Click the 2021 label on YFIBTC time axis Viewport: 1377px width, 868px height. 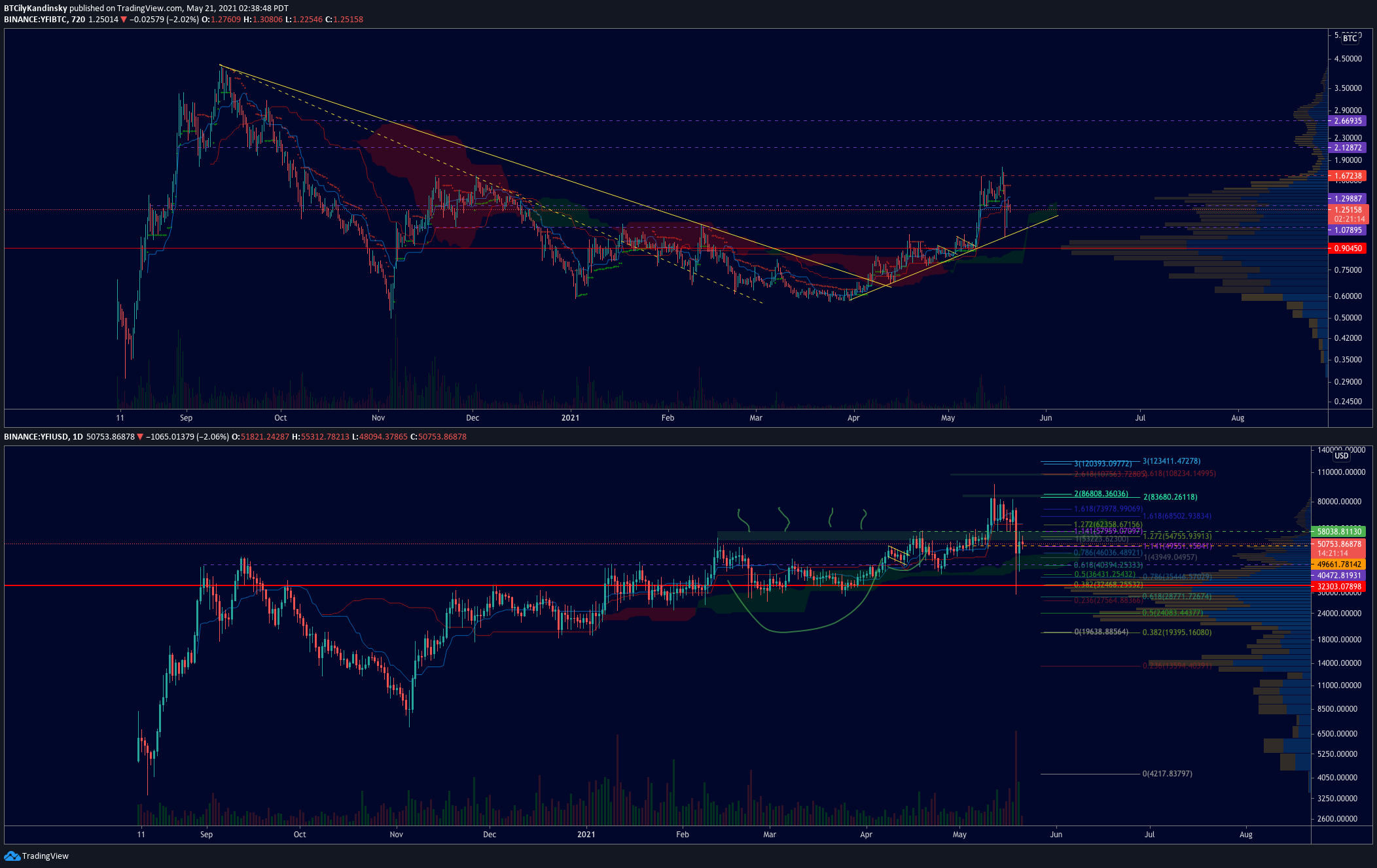[570, 418]
